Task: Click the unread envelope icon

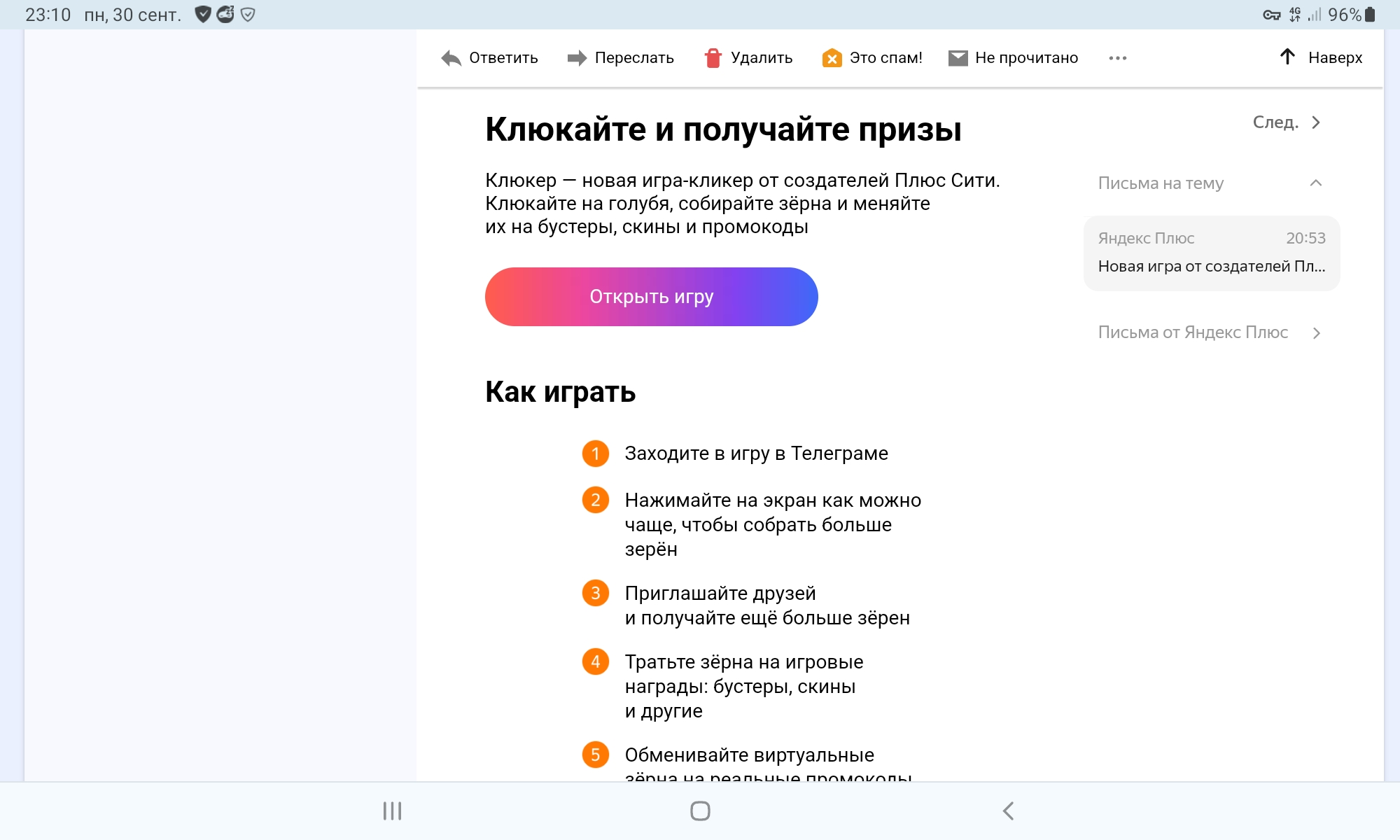Action: 958,58
